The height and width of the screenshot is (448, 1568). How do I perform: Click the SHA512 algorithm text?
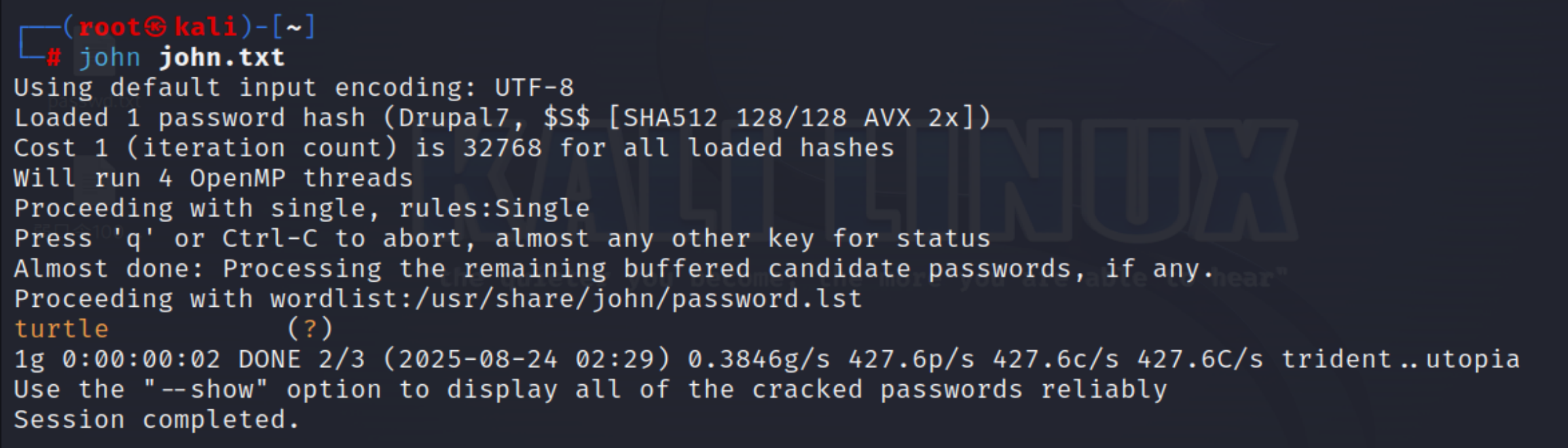(x=670, y=118)
